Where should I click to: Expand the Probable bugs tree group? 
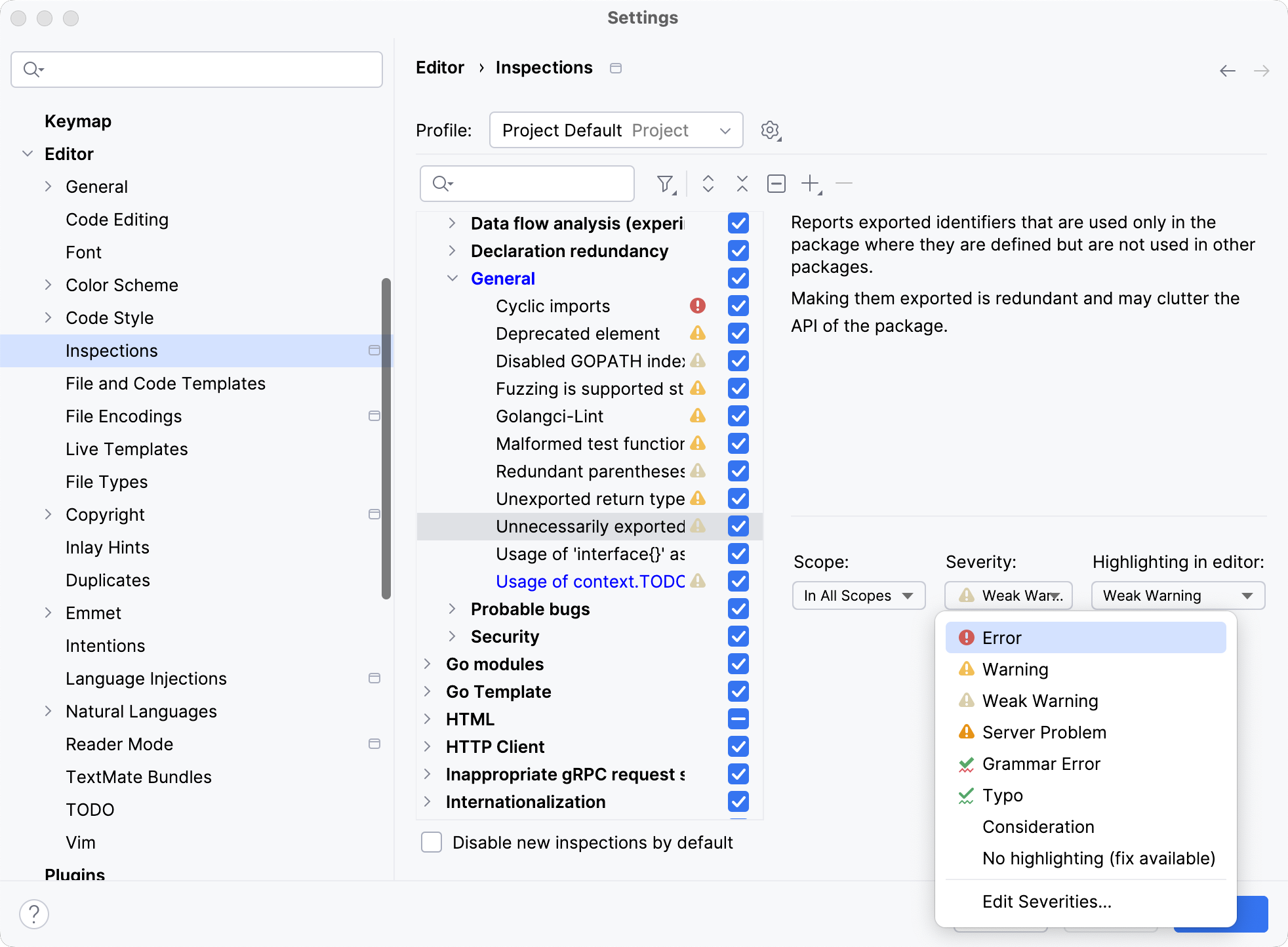click(452, 609)
